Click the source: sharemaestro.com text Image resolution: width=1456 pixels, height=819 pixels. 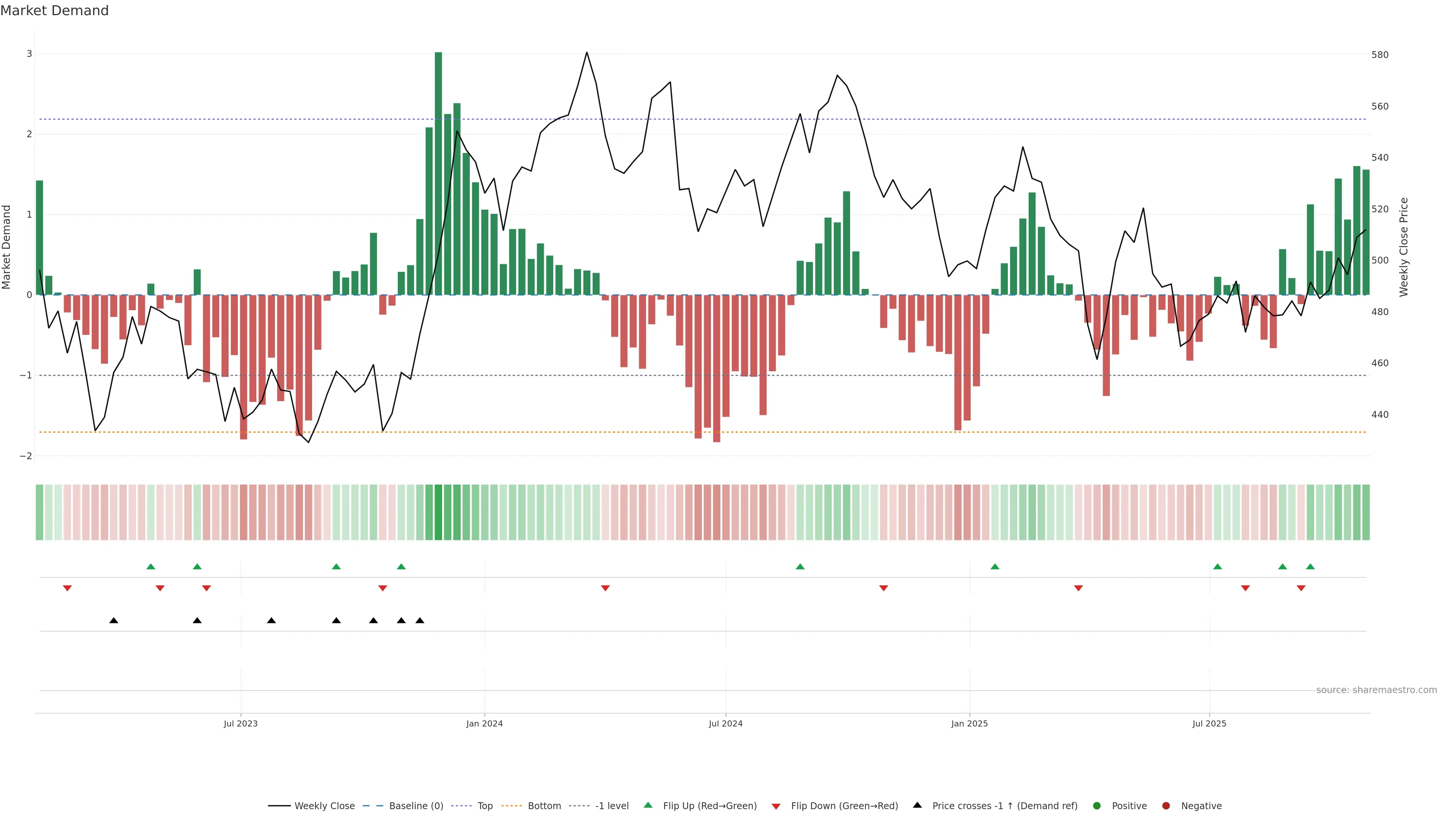[x=1376, y=690]
